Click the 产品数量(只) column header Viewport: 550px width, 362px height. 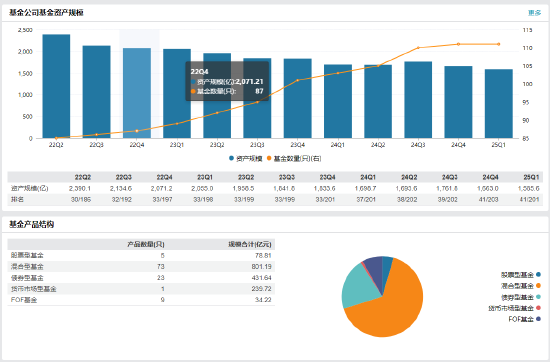146,244
